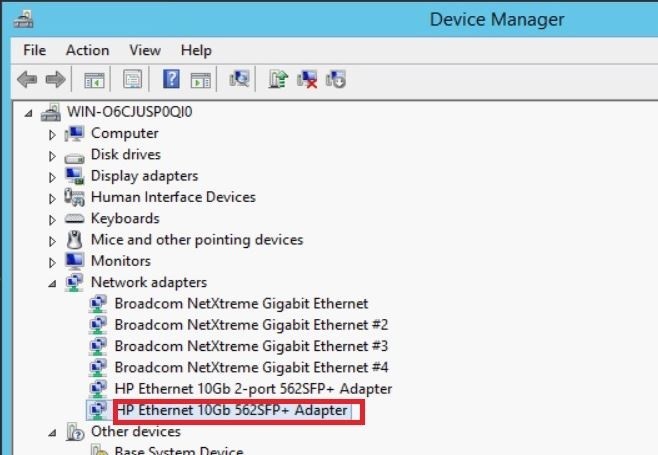The width and height of the screenshot is (658, 455).
Task: Click the Forward arrow toolbar icon
Action: (x=55, y=79)
